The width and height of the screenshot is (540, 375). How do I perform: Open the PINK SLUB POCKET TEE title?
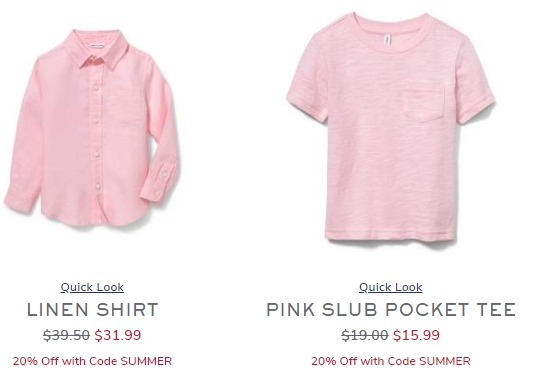[x=391, y=309]
